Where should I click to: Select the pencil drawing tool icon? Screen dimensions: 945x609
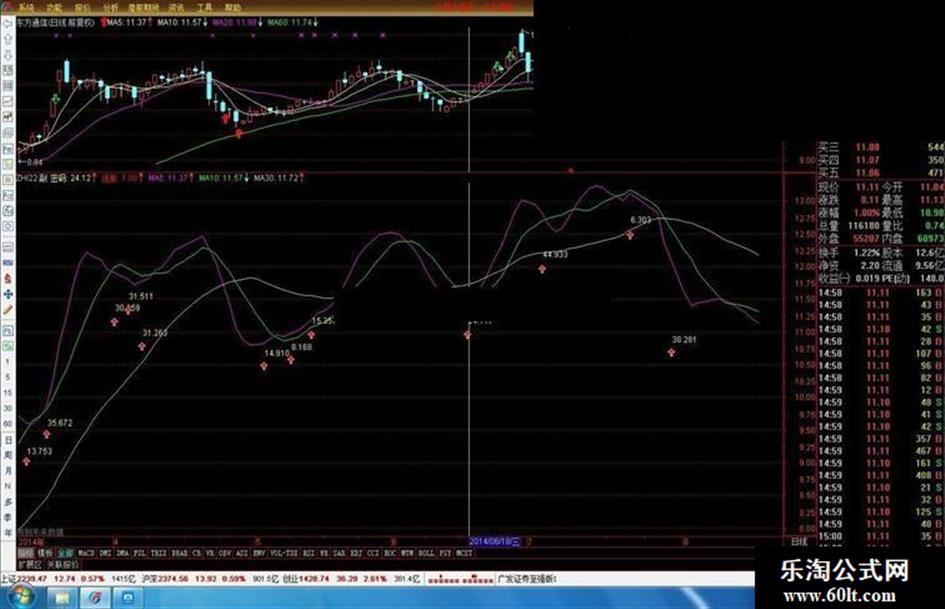(8, 310)
